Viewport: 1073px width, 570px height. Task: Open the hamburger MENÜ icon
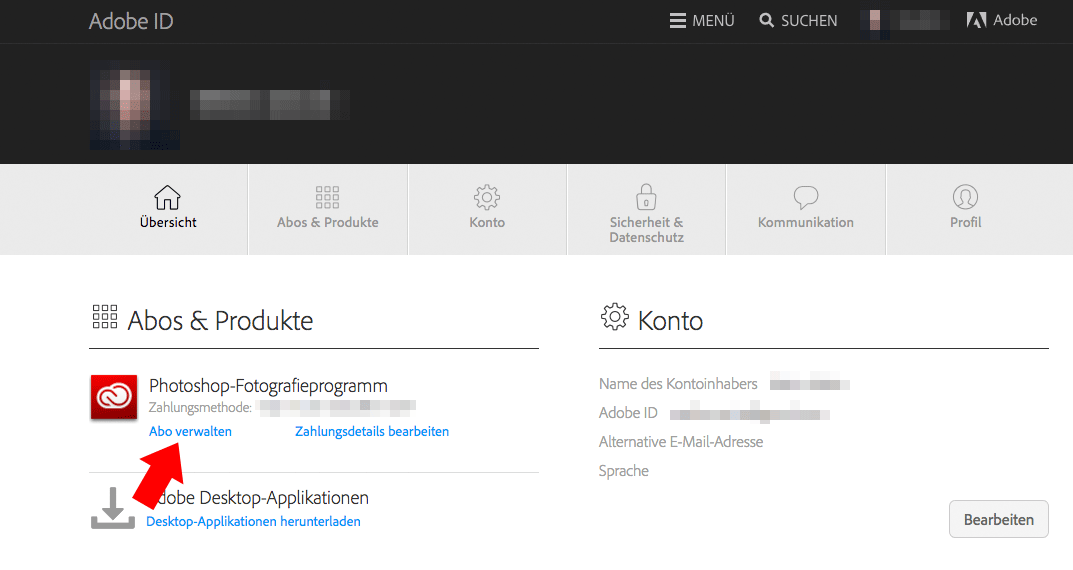[x=677, y=21]
